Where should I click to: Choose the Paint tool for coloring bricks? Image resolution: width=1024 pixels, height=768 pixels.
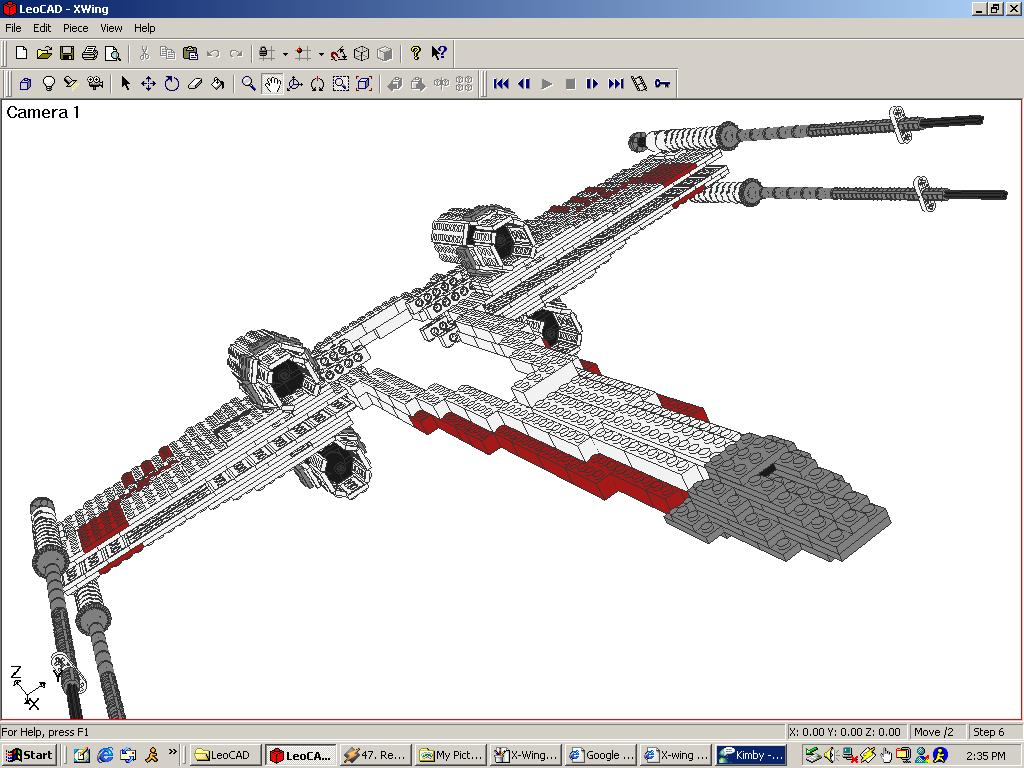click(x=217, y=84)
